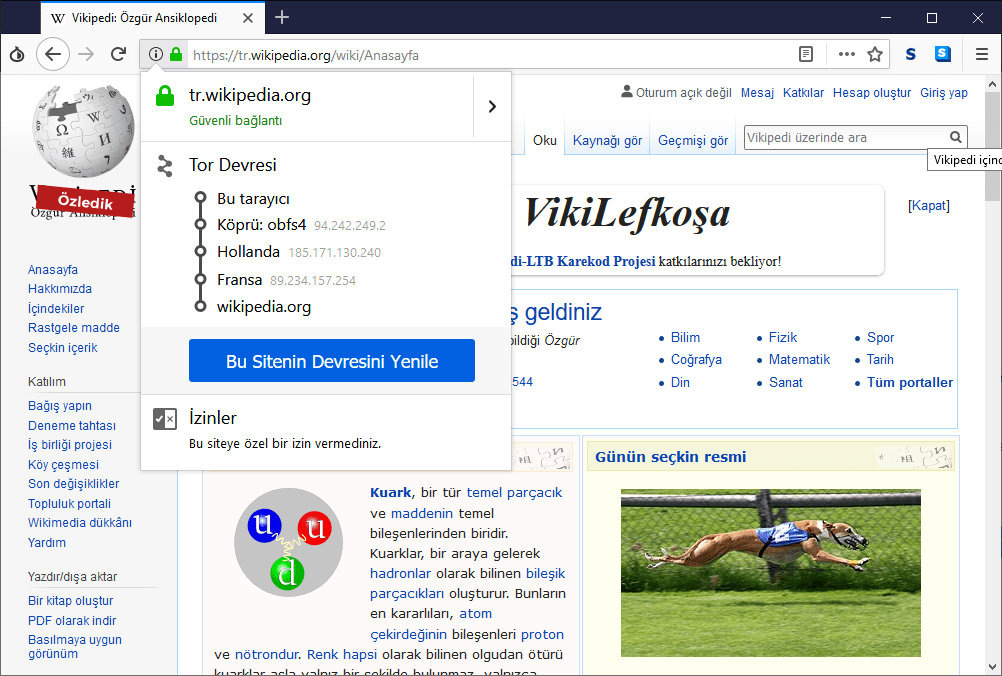The height and width of the screenshot is (676, 1002).
Task: Dismiss banner via Kapat link
Action: (x=928, y=206)
